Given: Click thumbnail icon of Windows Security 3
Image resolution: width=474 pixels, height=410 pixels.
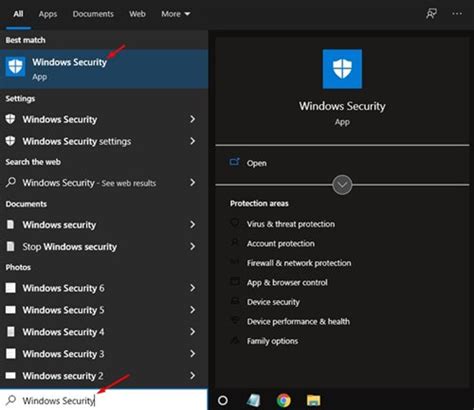Looking at the screenshot, I should [x=11, y=353].
